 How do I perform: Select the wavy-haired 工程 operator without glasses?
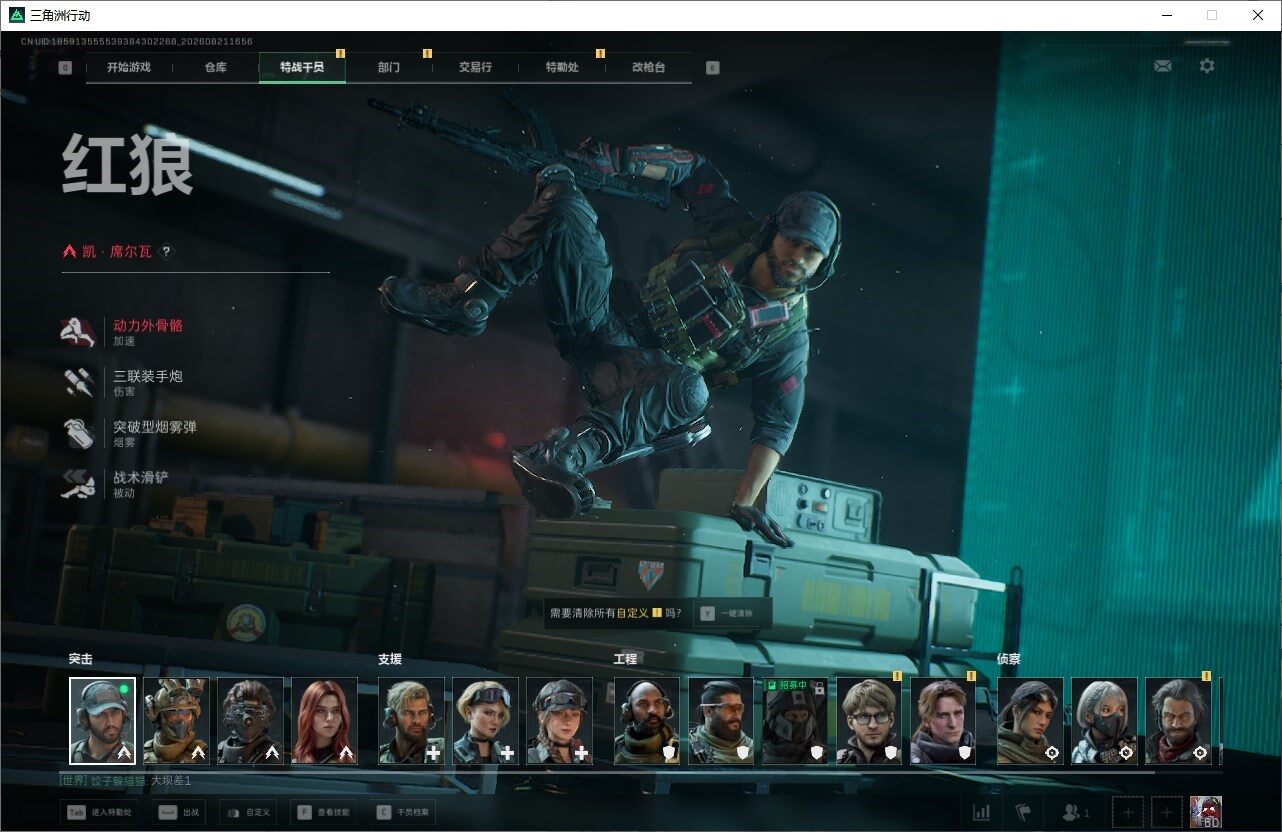click(x=943, y=721)
